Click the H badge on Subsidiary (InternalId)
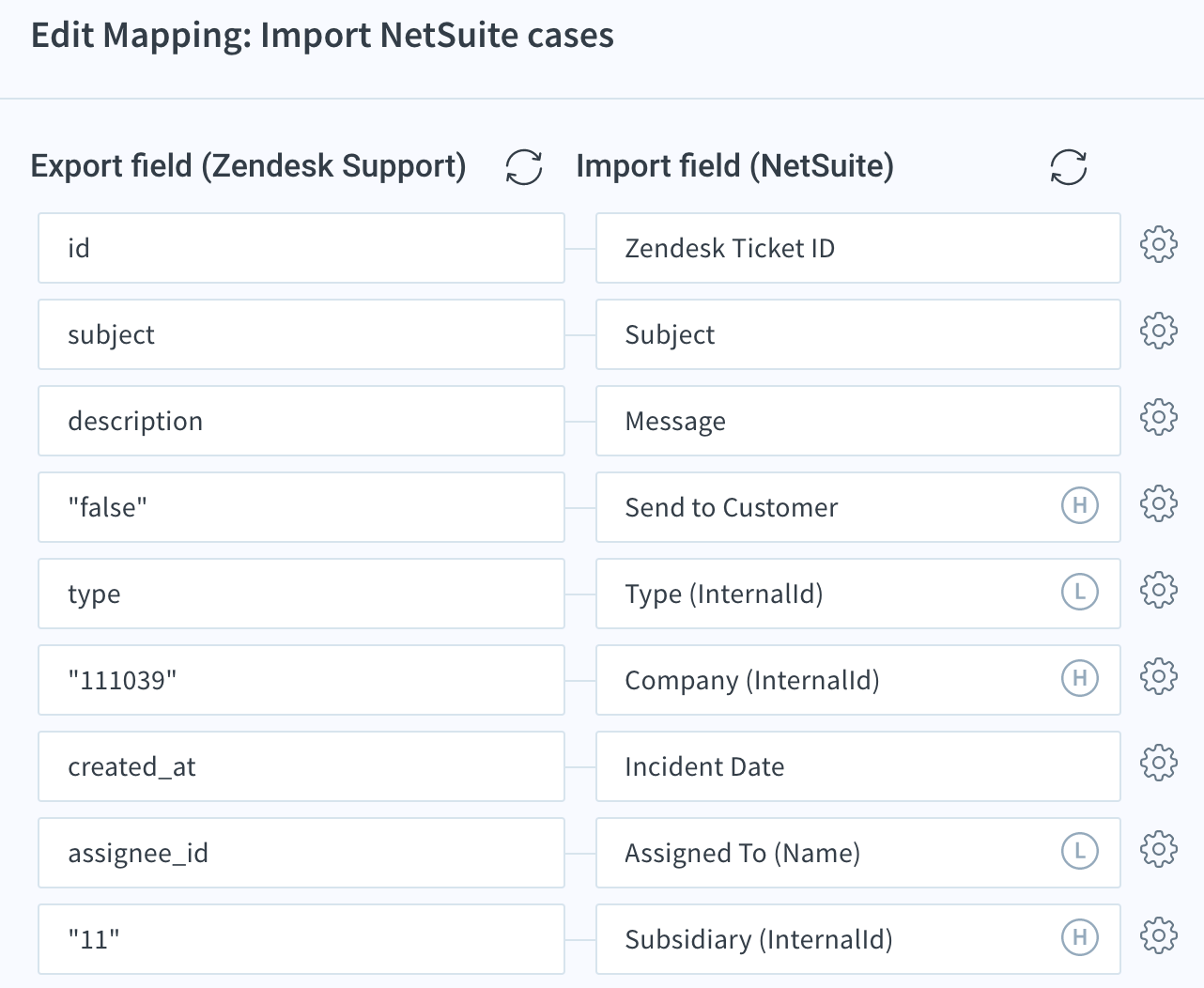 coord(1080,937)
